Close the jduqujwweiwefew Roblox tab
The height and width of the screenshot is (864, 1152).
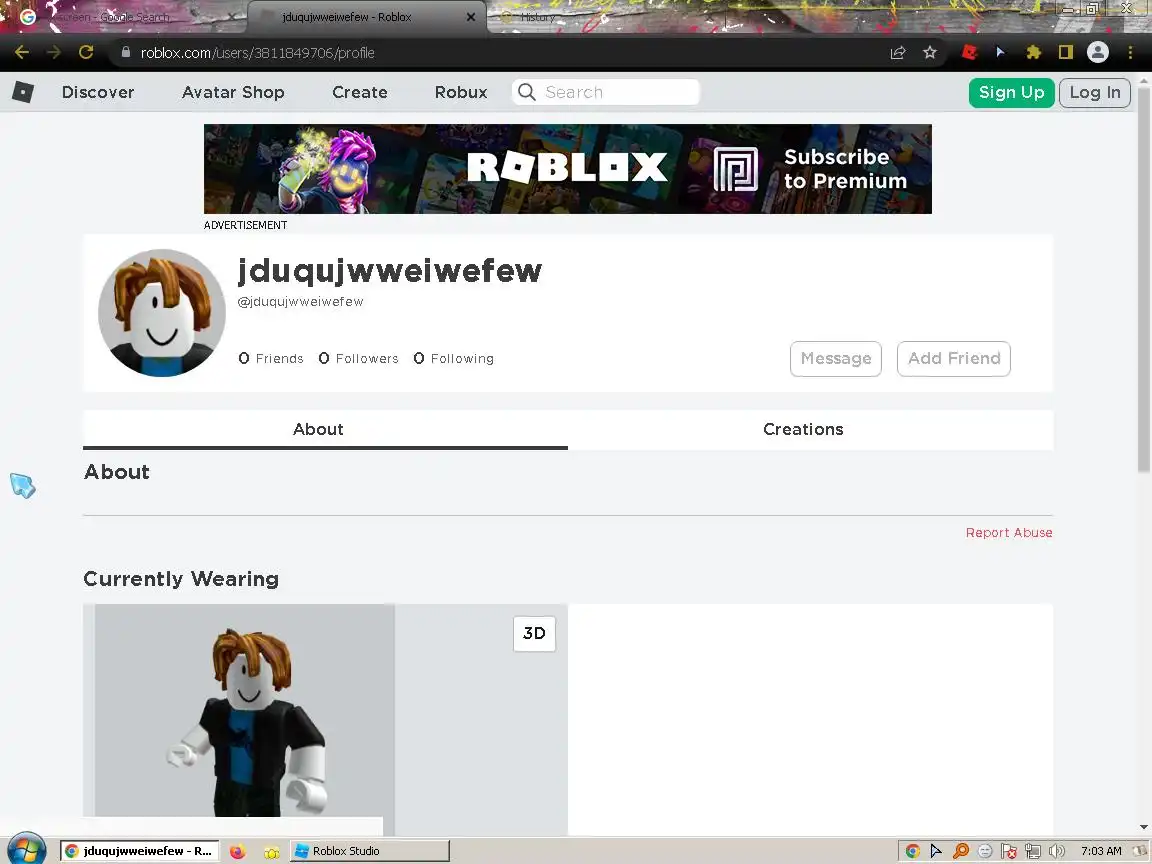pos(471,17)
